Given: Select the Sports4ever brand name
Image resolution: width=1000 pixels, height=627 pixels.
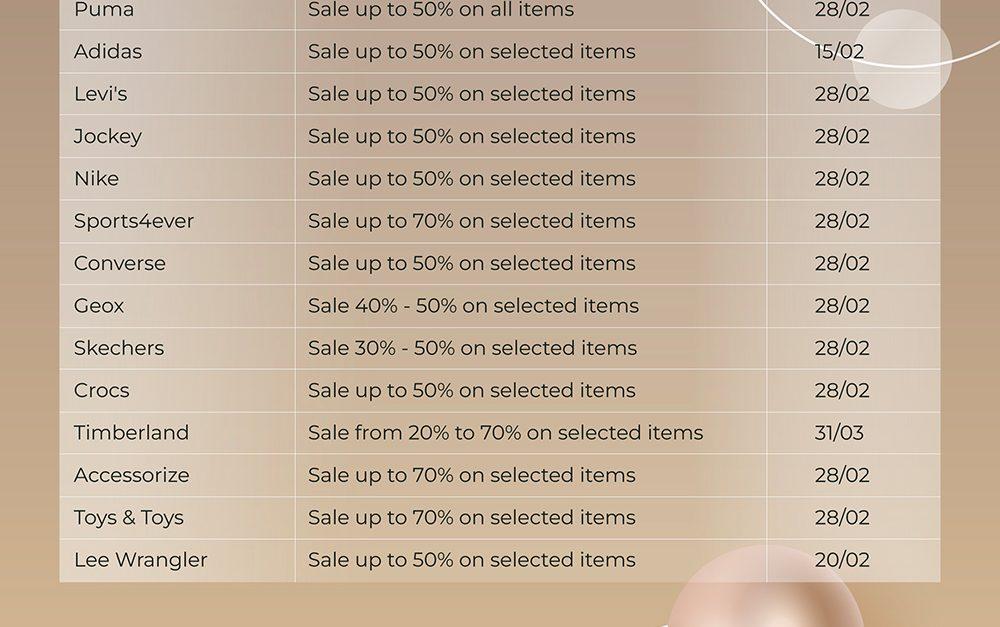Looking at the screenshot, I should click(x=133, y=221).
